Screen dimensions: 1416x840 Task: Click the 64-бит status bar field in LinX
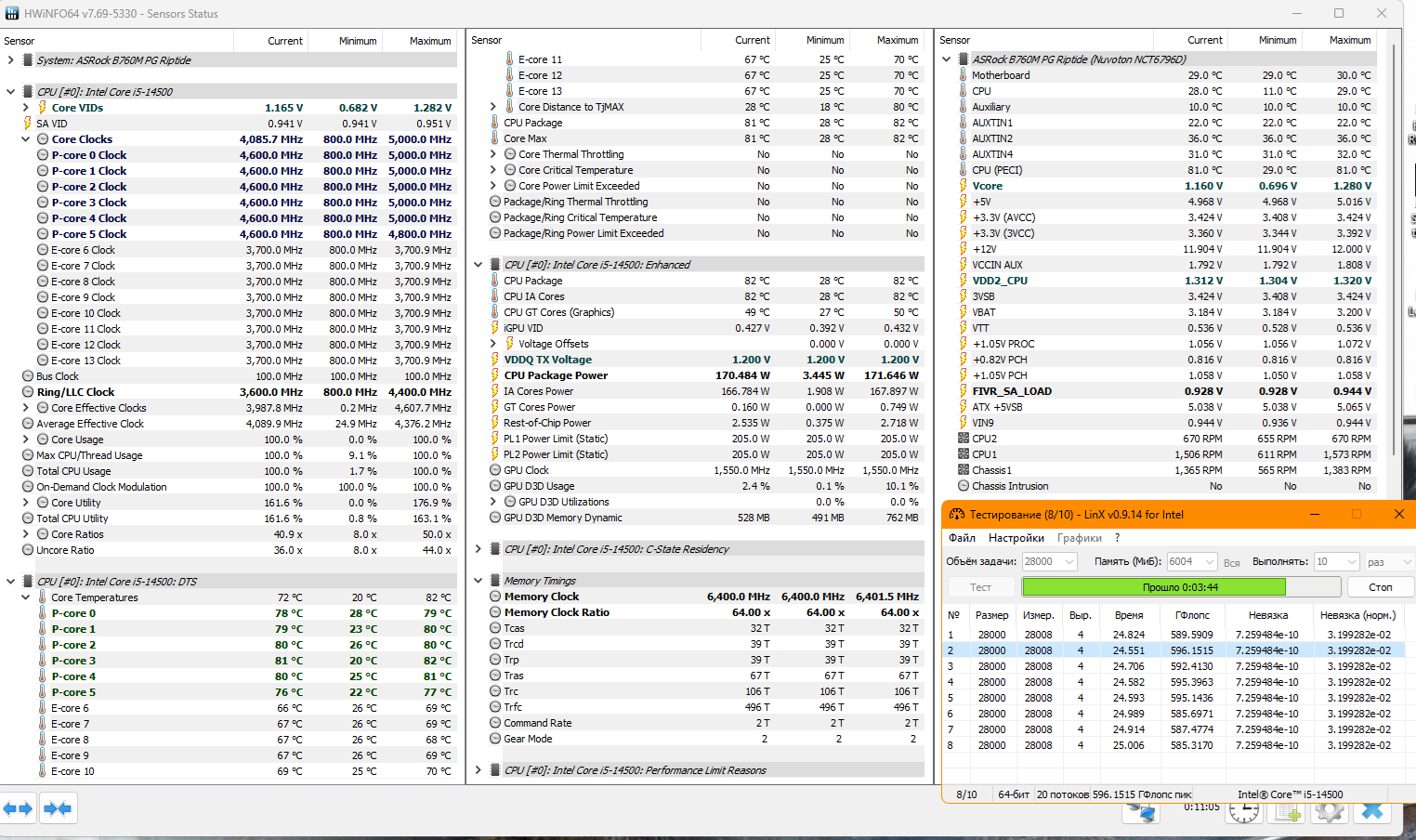(1014, 794)
